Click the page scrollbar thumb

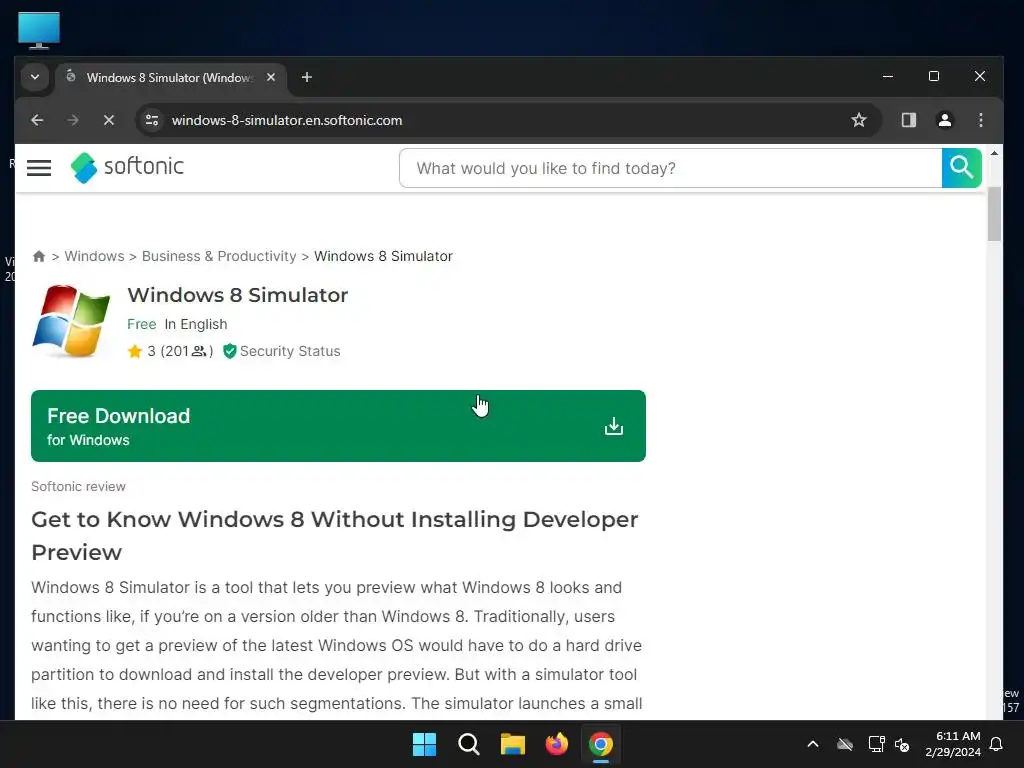click(994, 214)
